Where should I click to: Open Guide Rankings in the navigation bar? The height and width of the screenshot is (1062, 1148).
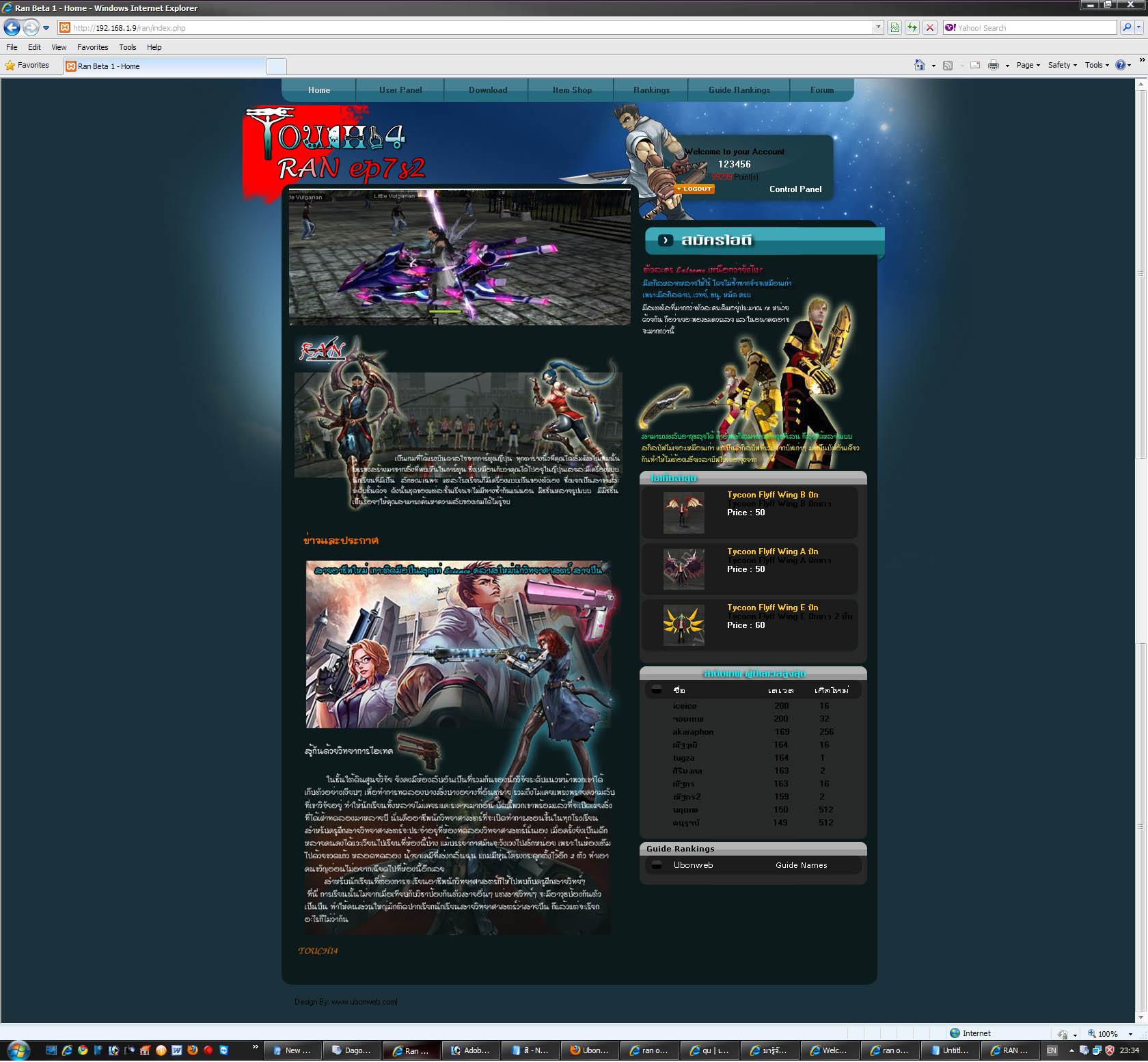(x=739, y=90)
